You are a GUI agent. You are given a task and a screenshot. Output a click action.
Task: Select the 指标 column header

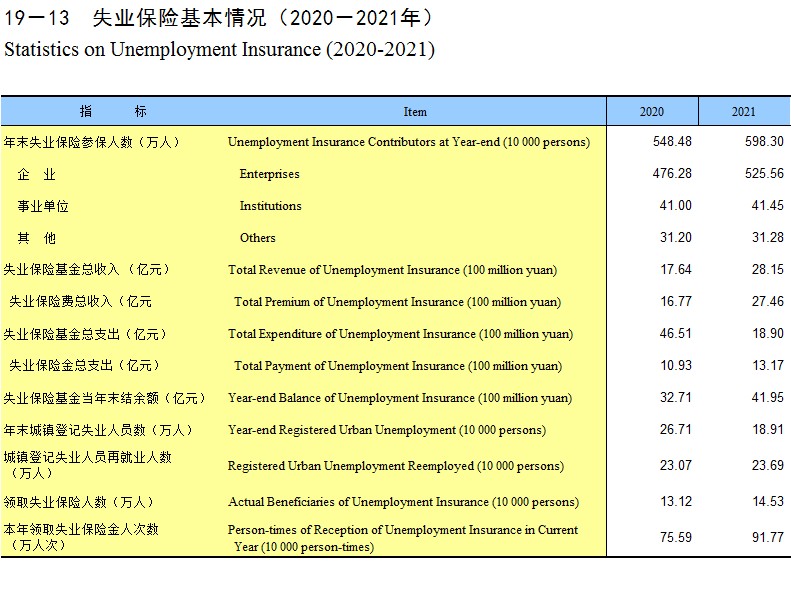point(113,111)
